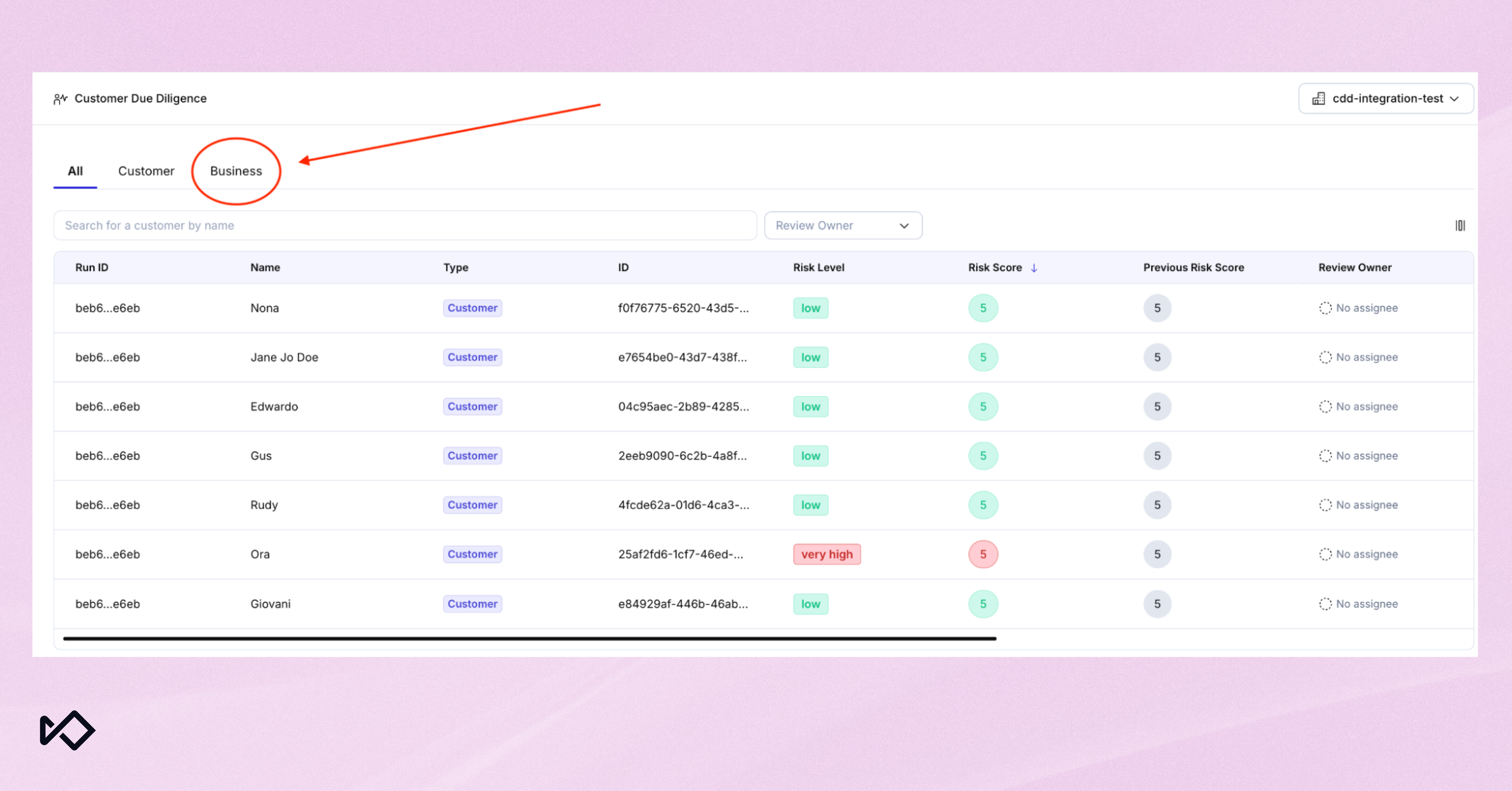Open the column settings icon
Viewport: 1512px width, 791px height.
coord(1460,225)
